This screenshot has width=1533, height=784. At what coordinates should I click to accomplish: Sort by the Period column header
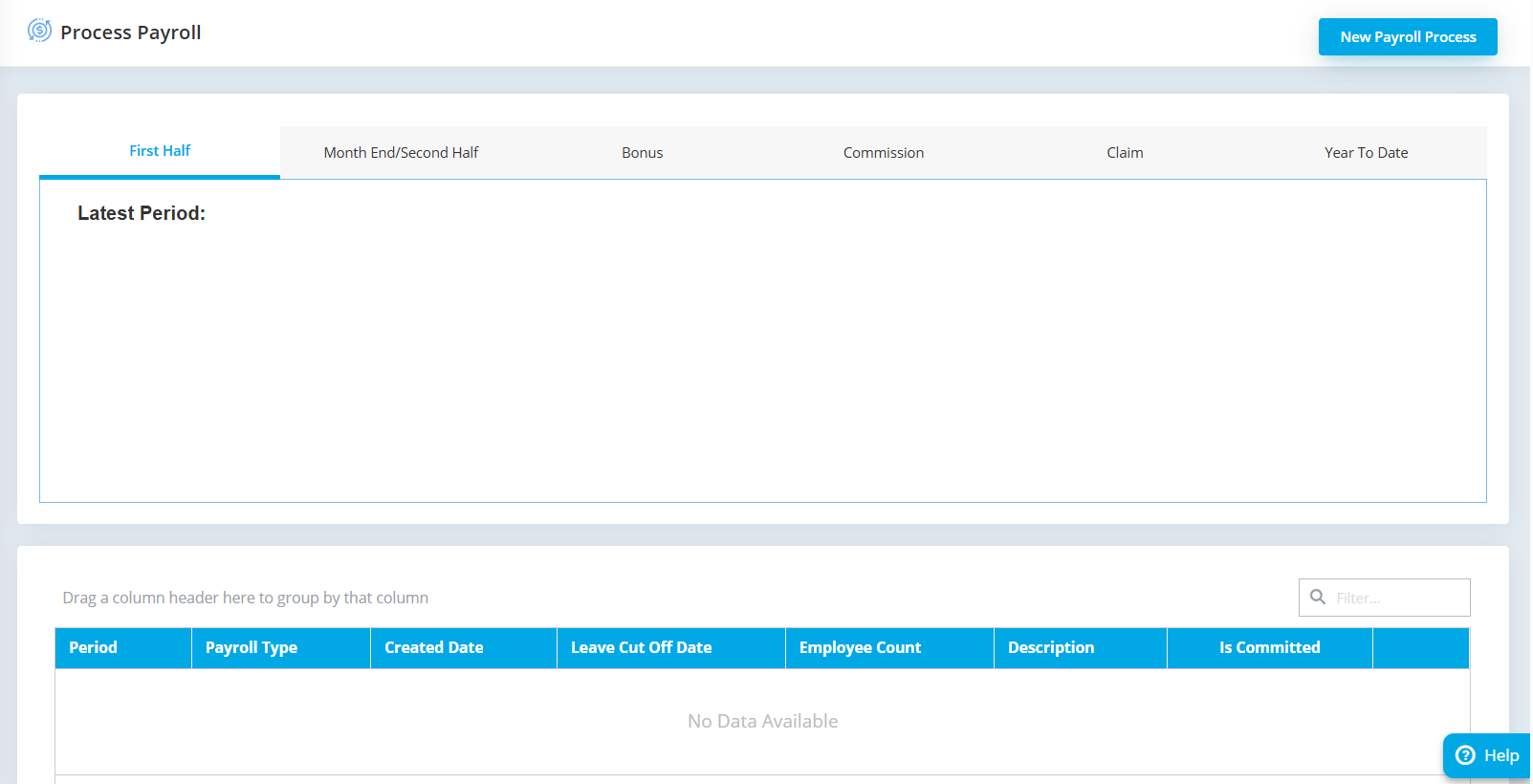pyautogui.click(x=94, y=648)
